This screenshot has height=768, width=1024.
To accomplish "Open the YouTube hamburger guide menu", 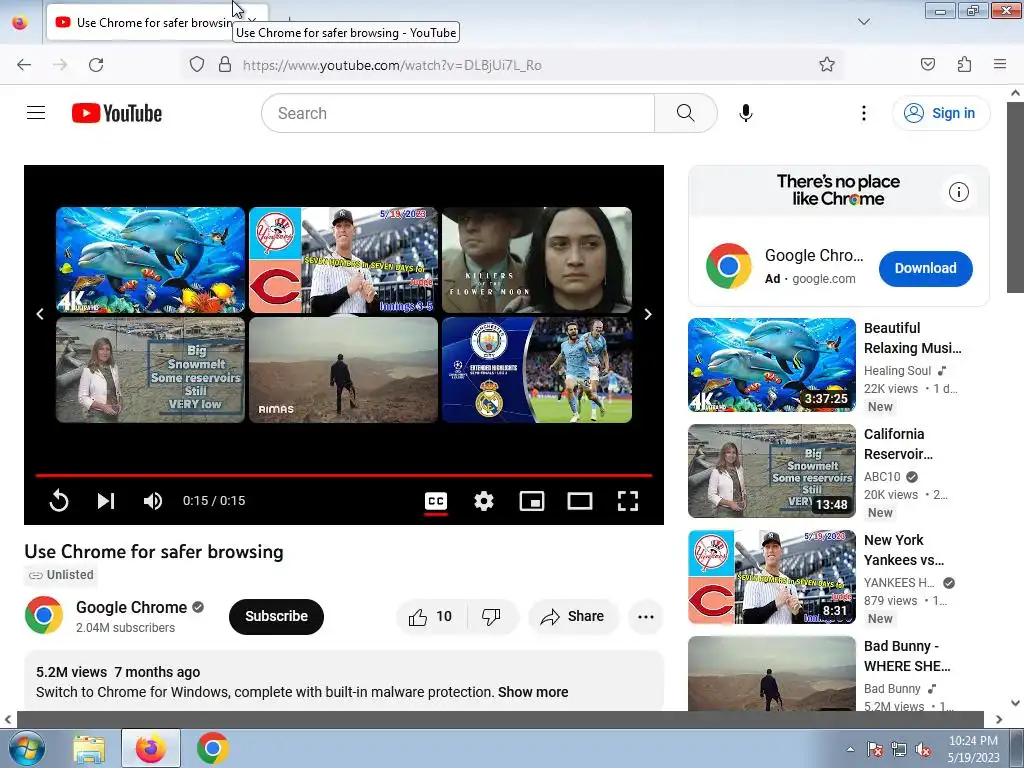I will click(36, 113).
